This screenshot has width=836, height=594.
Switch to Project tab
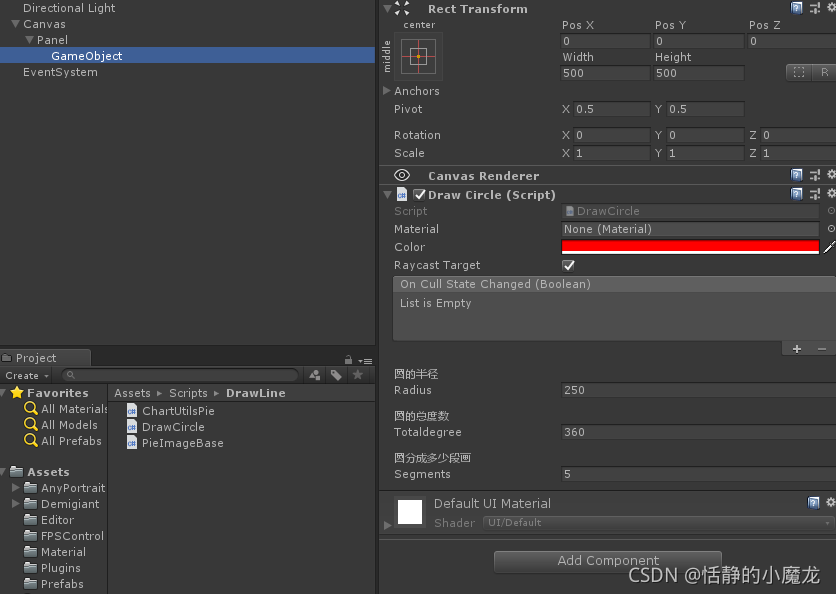(x=46, y=358)
